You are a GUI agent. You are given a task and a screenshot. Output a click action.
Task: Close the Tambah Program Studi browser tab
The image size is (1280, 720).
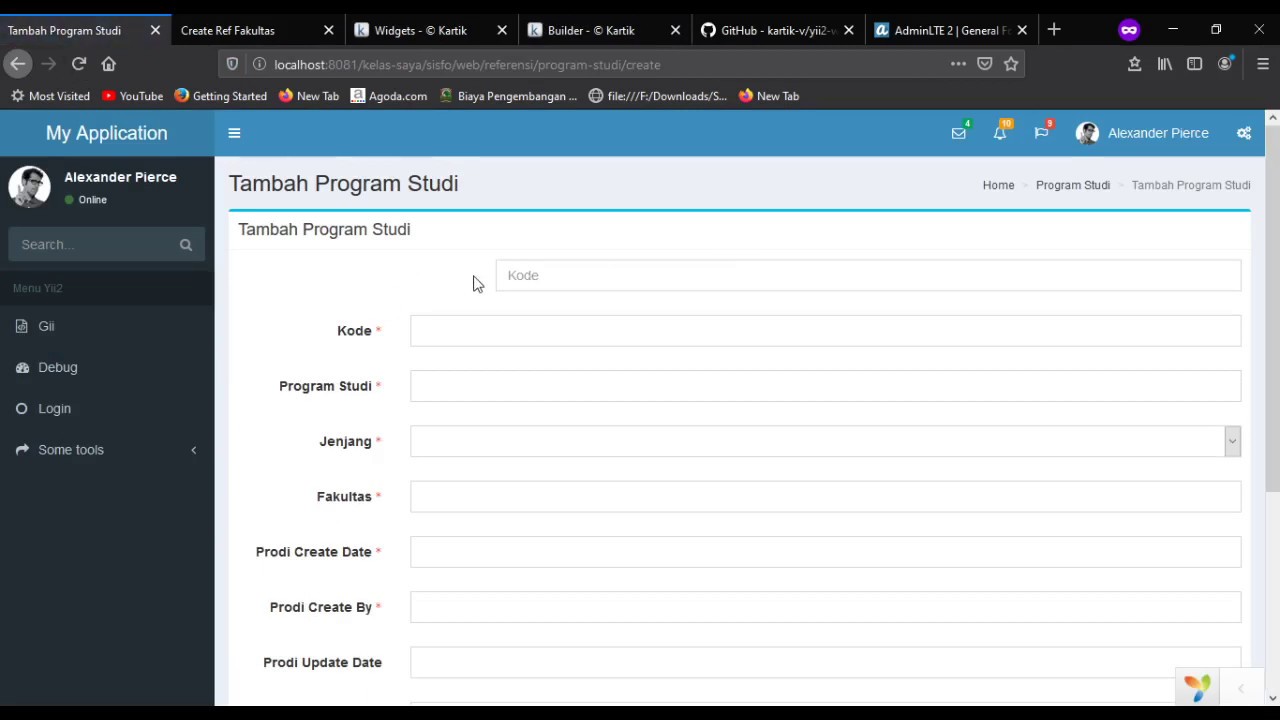click(x=155, y=30)
